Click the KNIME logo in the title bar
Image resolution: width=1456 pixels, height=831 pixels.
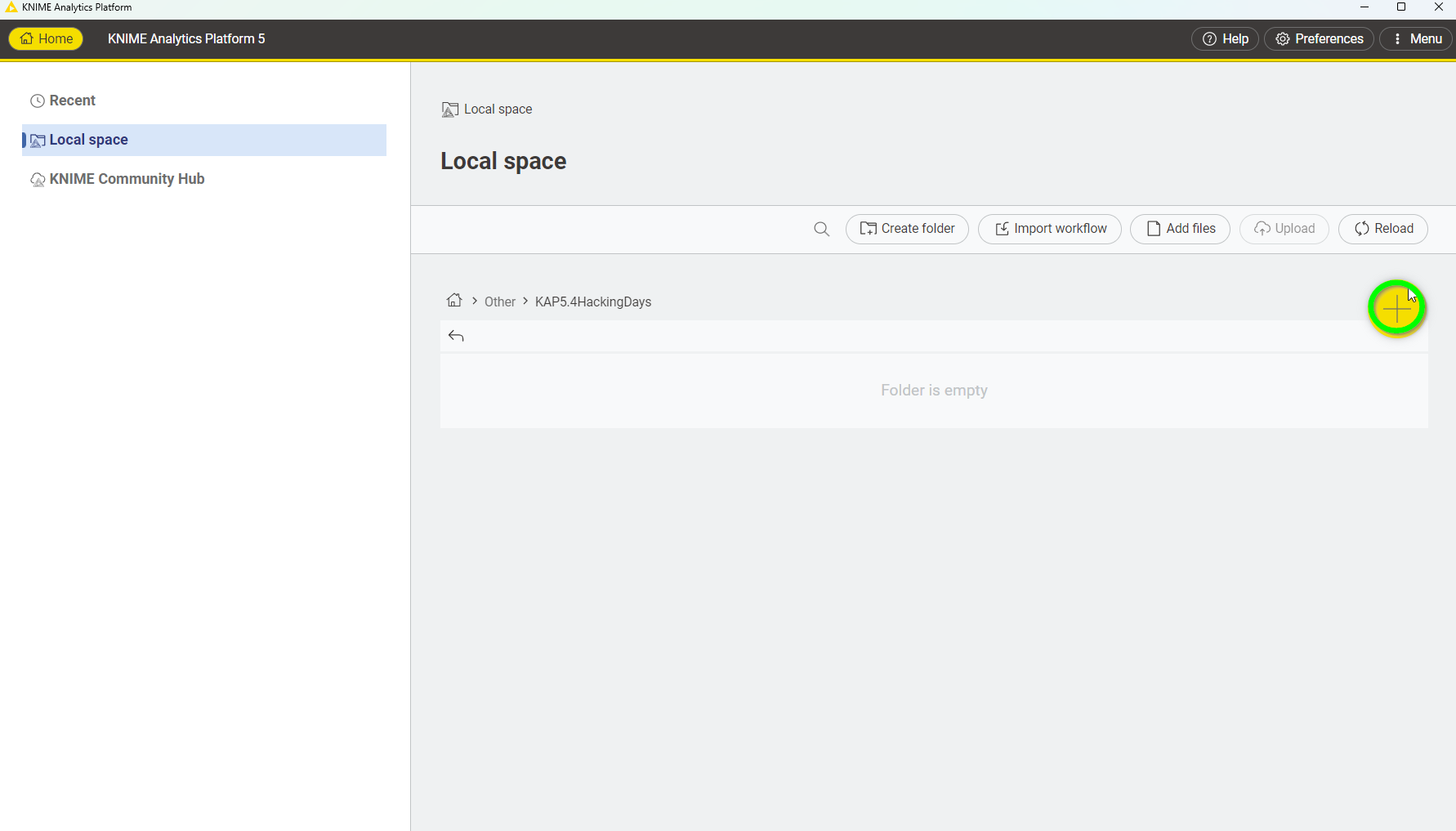pyautogui.click(x=11, y=7)
